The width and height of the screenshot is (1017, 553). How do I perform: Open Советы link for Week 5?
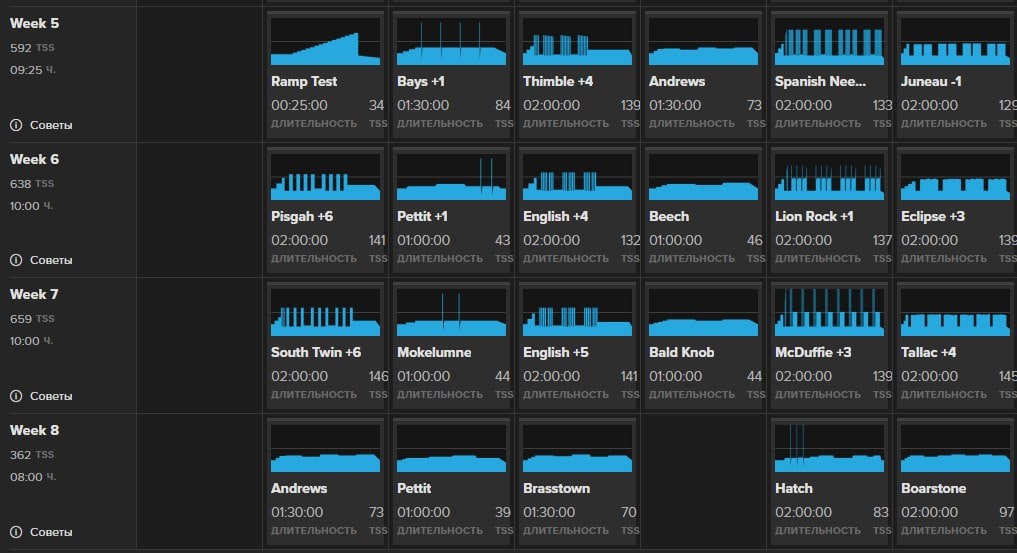(51, 125)
